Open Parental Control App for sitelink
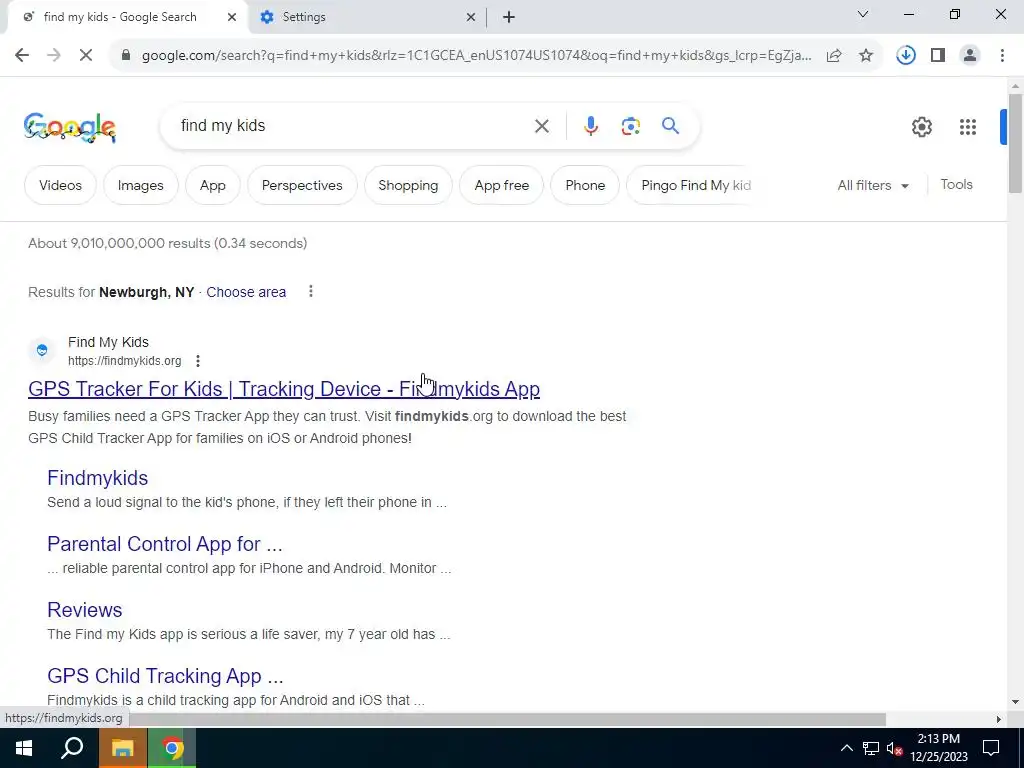The image size is (1024, 768). click(165, 544)
